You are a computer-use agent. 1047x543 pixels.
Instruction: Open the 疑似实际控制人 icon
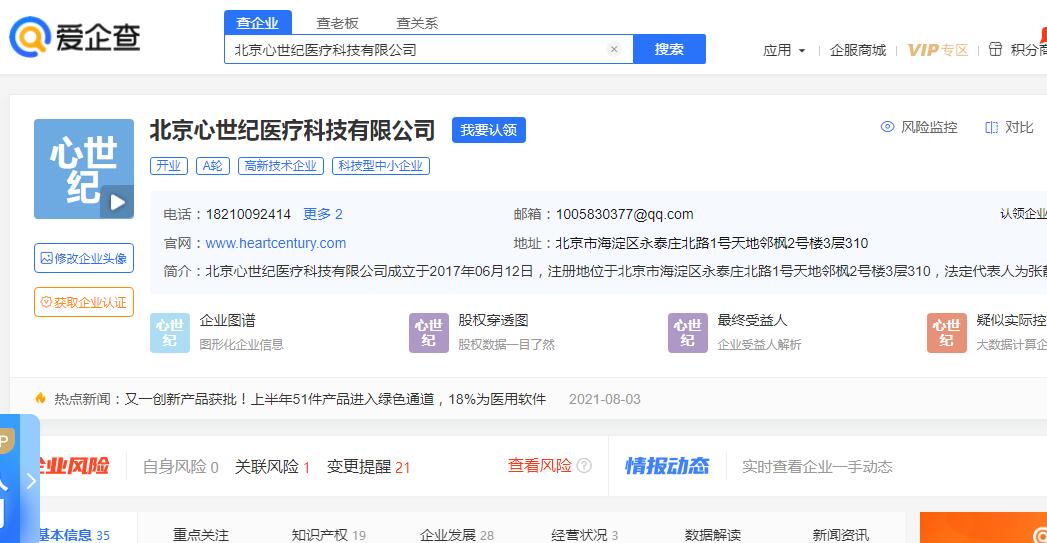click(x=947, y=333)
